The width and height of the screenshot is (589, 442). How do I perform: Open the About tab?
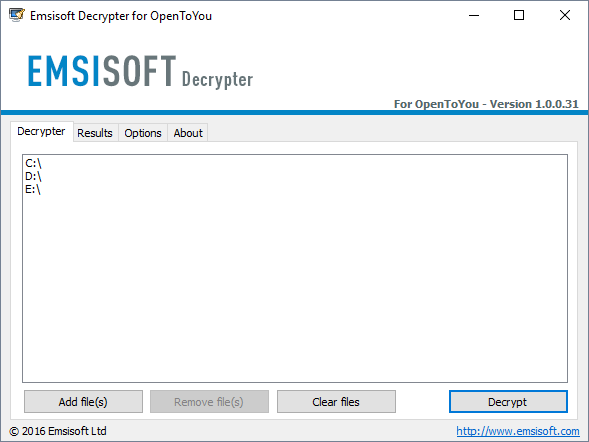click(188, 133)
